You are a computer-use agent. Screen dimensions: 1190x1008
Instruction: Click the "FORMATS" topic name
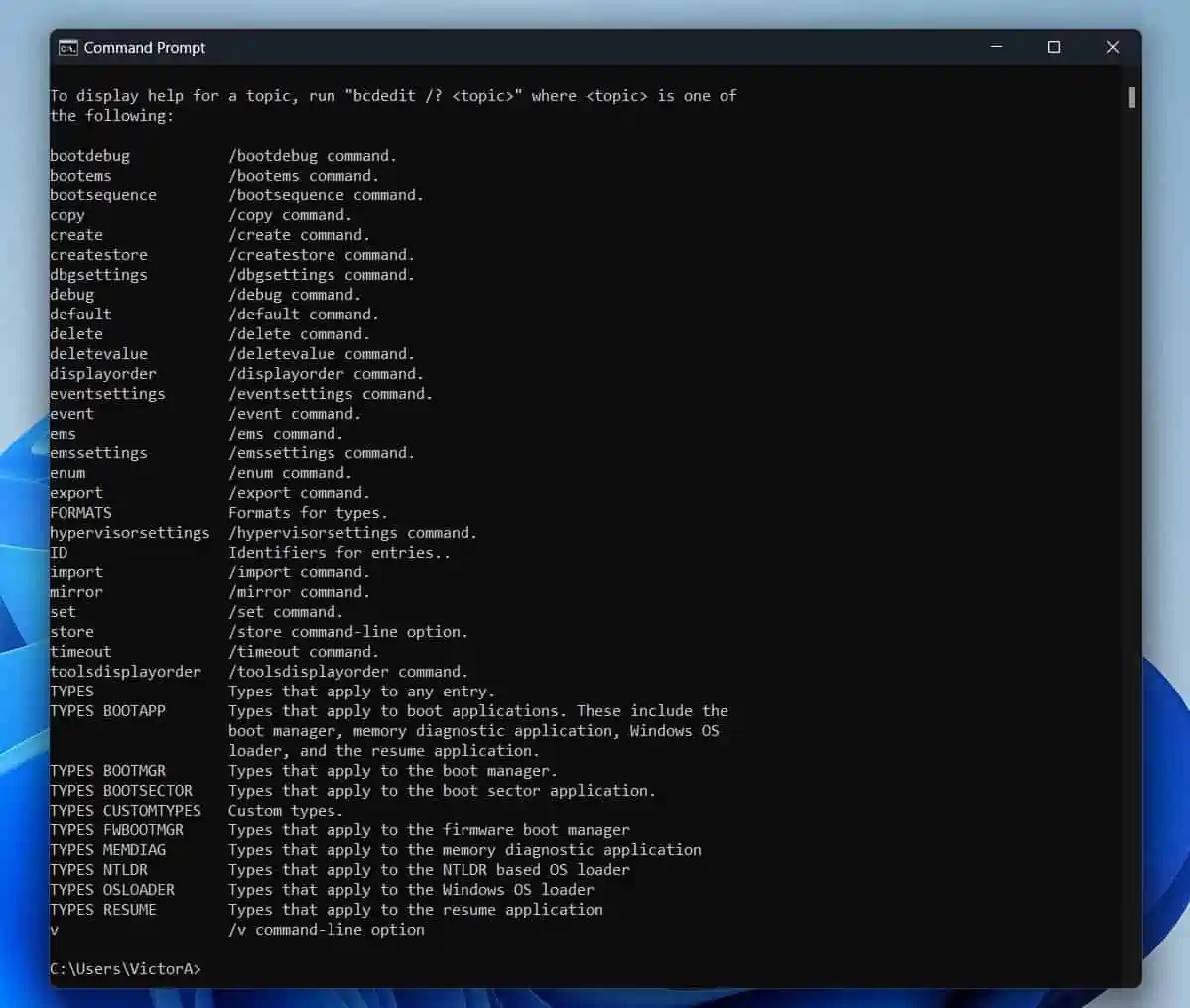(81, 513)
